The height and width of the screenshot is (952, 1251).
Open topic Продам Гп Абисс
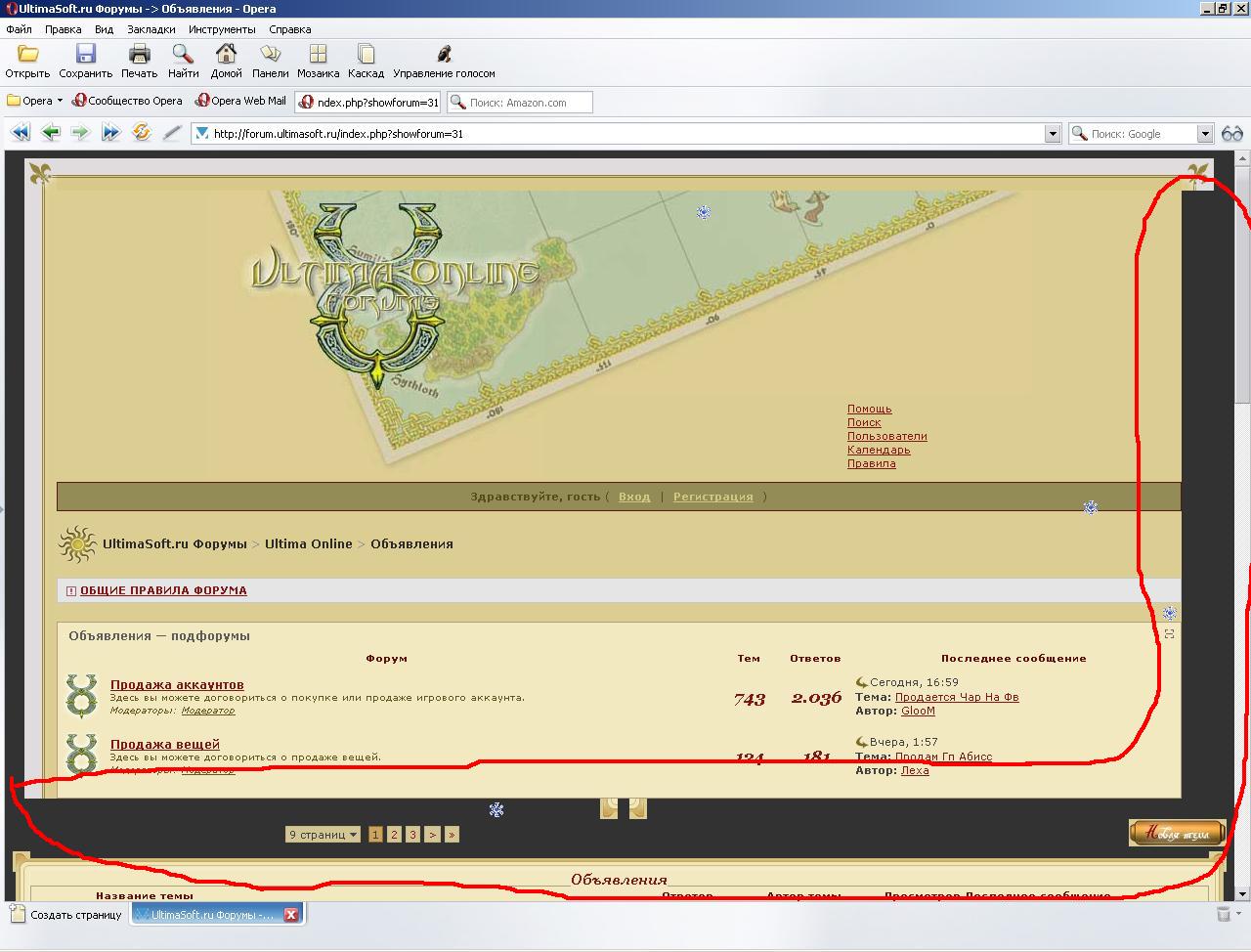tap(943, 757)
